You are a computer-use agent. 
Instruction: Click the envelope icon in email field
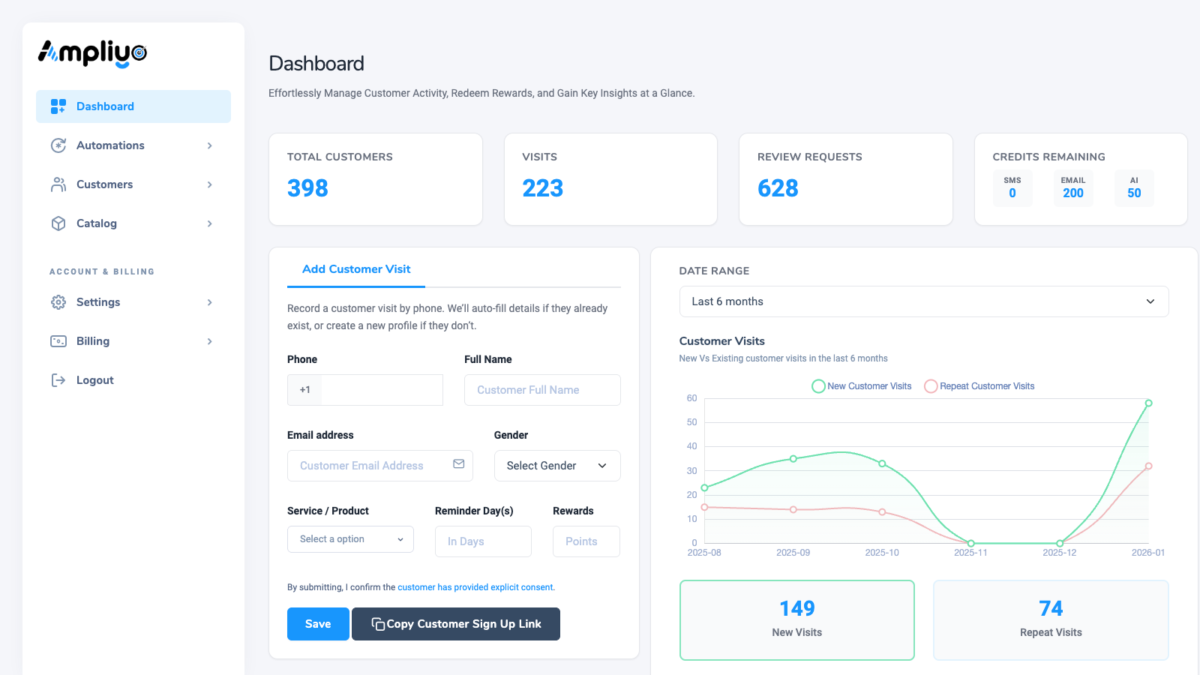458,465
